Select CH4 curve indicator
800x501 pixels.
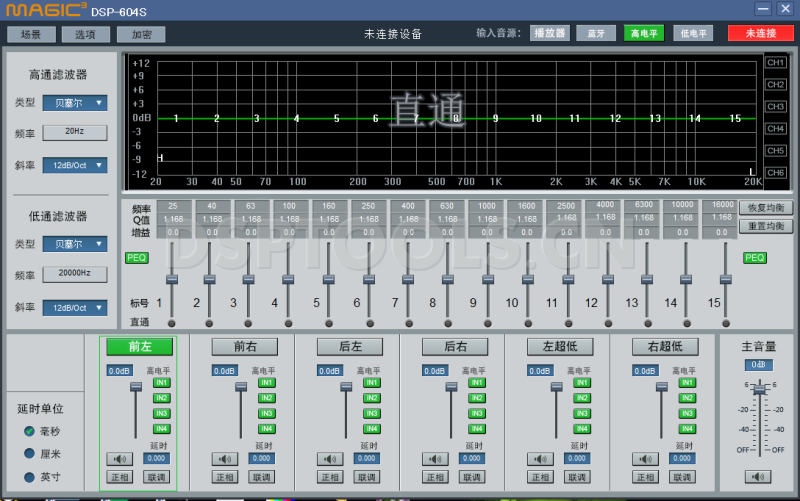(x=776, y=129)
